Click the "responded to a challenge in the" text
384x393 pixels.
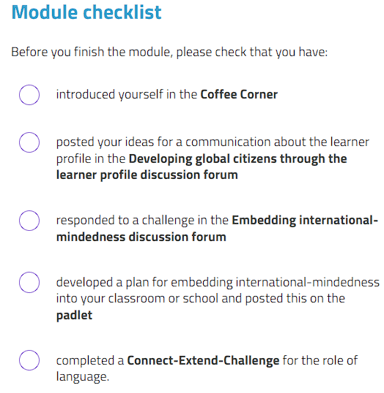click(x=142, y=220)
